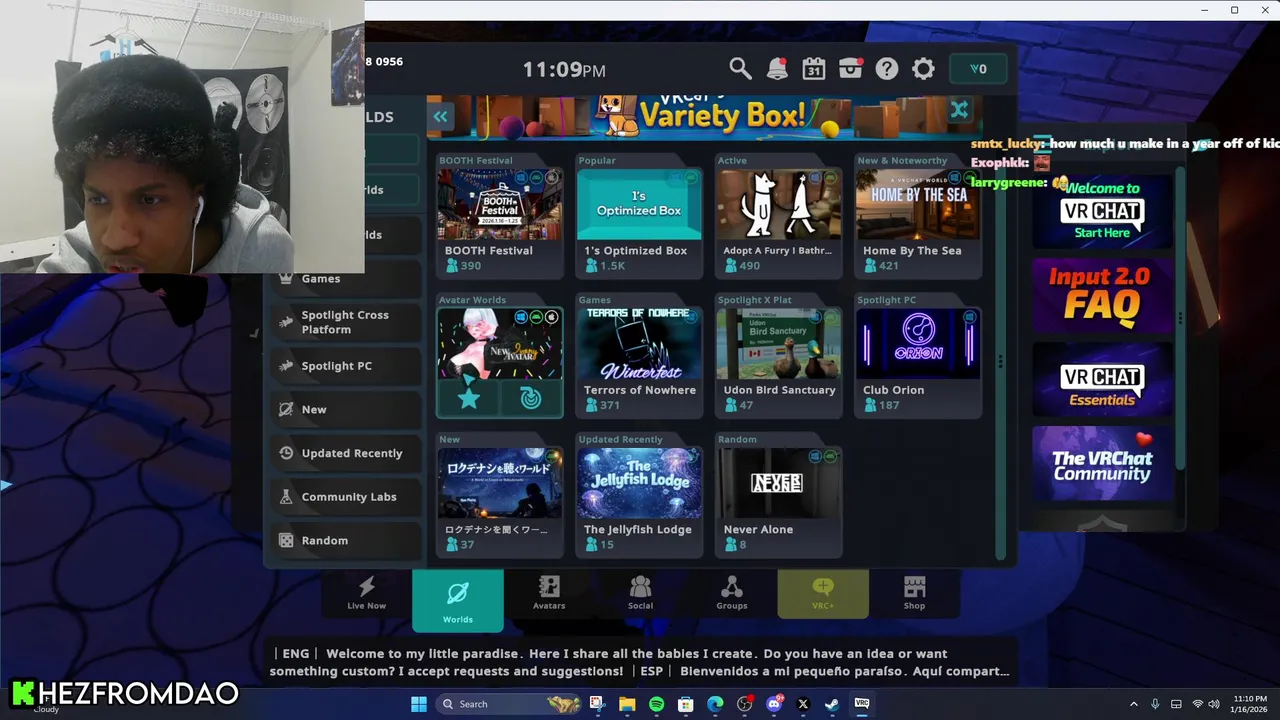
Task: Click the 11:09 PM clock display
Action: point(564,70)
